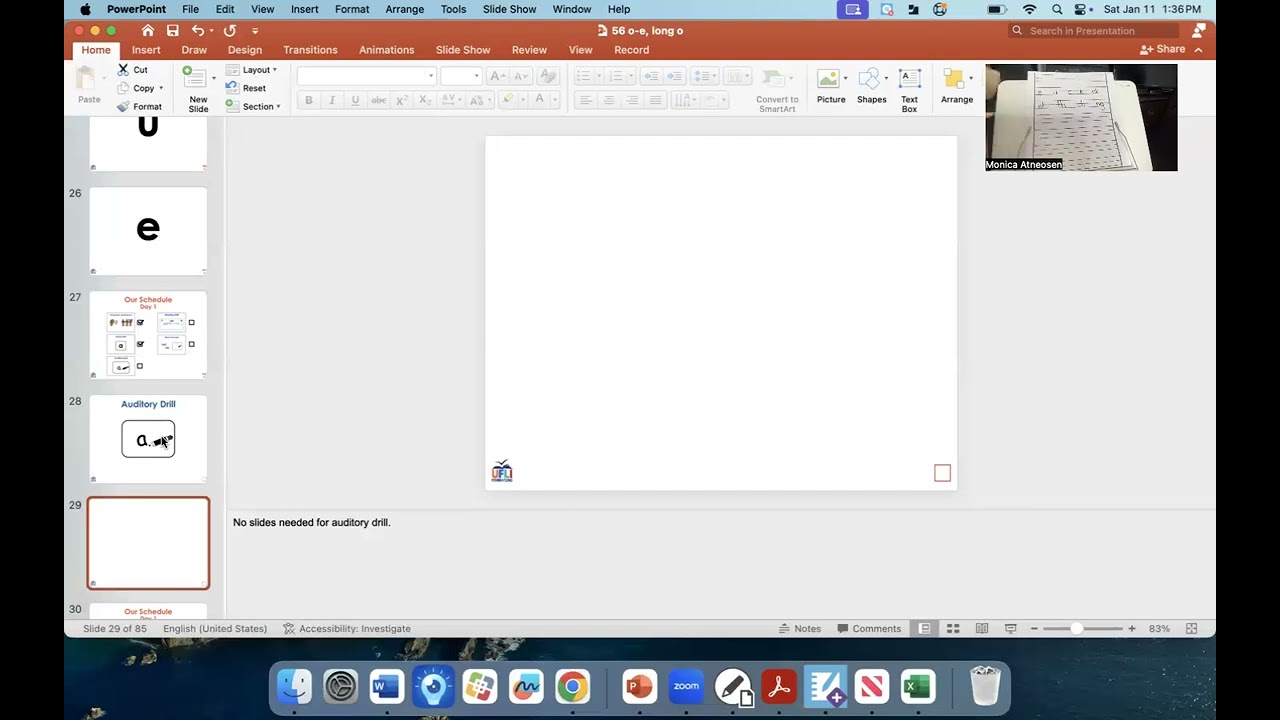Screen dimensions: 1280x720
Task: Open the Shapes gallery
Action: pos(871,87)
